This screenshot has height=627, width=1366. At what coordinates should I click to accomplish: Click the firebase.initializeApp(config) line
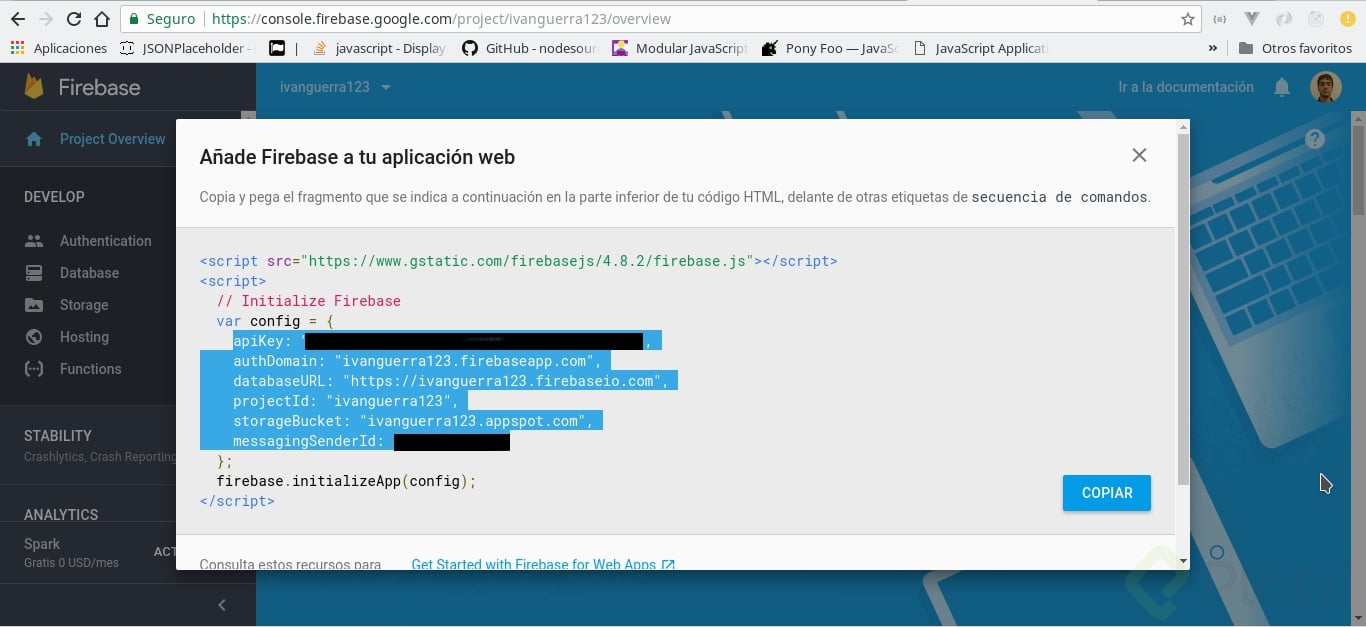click(x=346, y=481)
